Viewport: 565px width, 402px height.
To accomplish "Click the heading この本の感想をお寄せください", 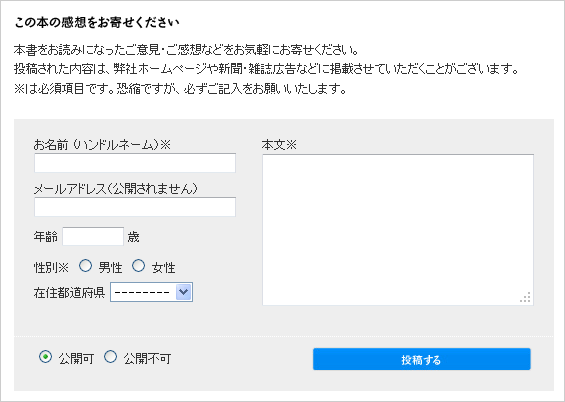I will (97, 23).
